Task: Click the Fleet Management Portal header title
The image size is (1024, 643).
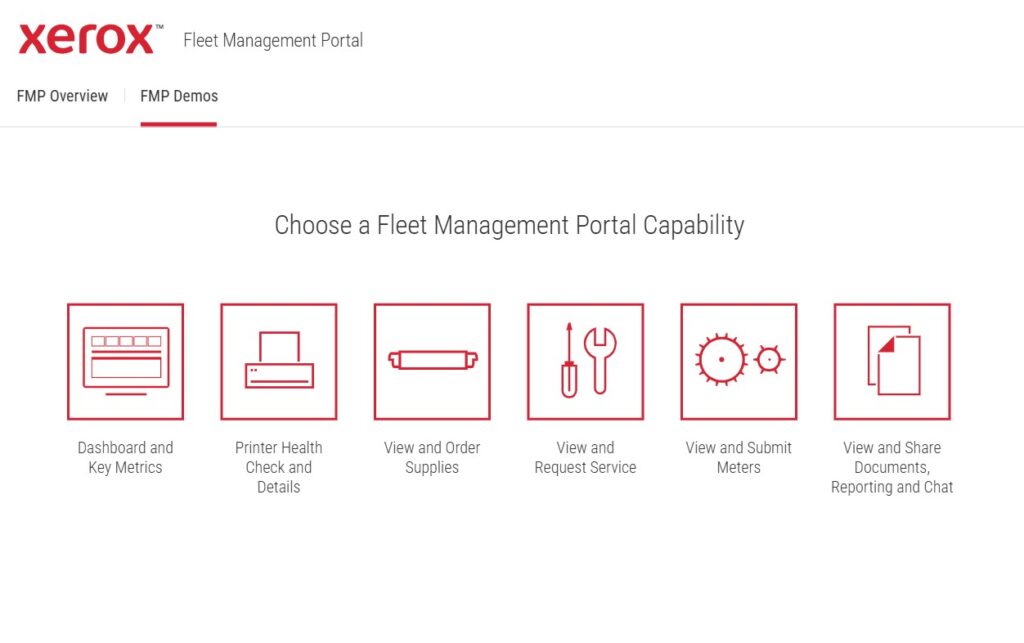Action: tap(273, 40)
